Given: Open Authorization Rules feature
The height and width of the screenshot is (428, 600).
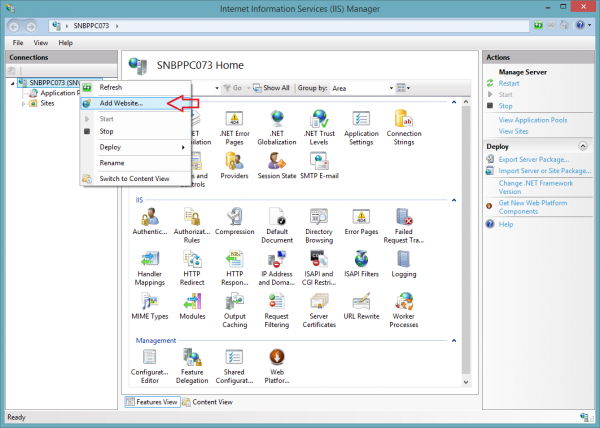Looking at the screenshot, I should (x=192, y=226).
